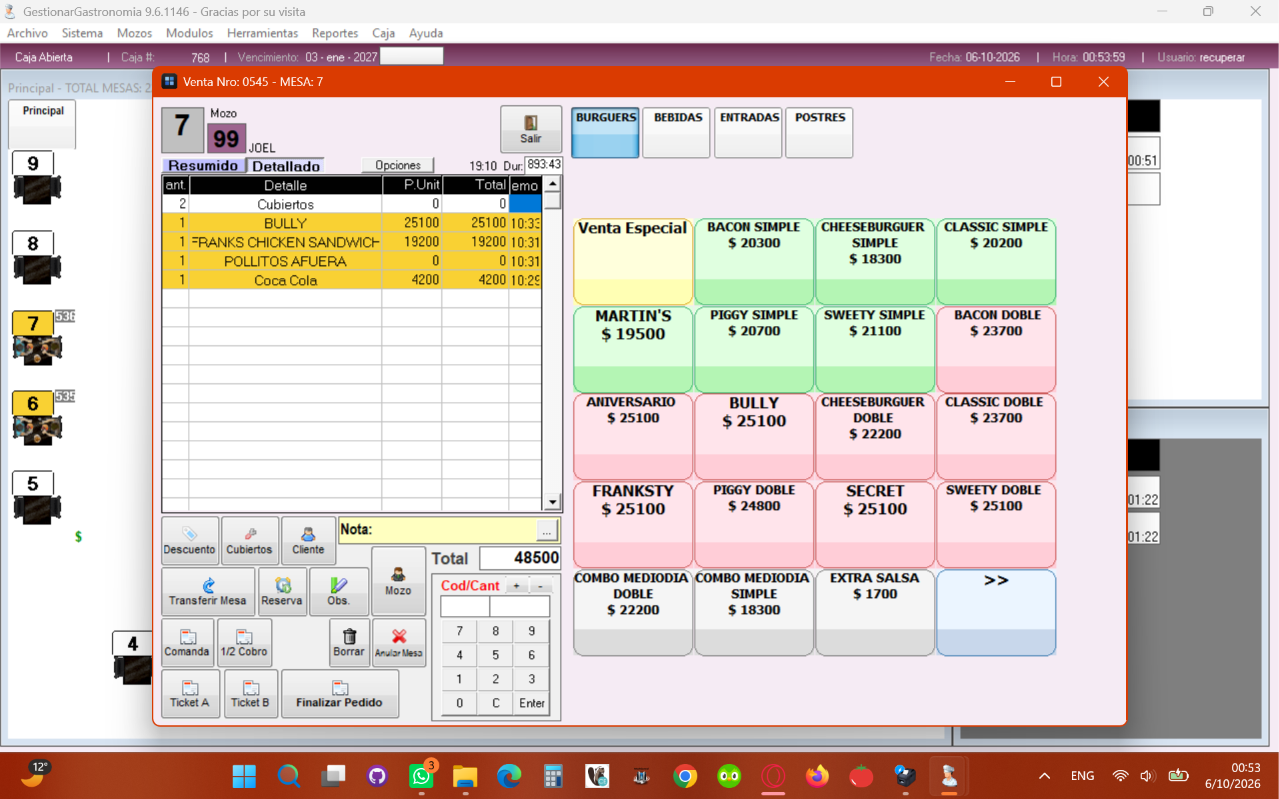The image size is (1279, 799).
Task: Cancel the table with Anular Mesa
Action: tap(399, 643)
